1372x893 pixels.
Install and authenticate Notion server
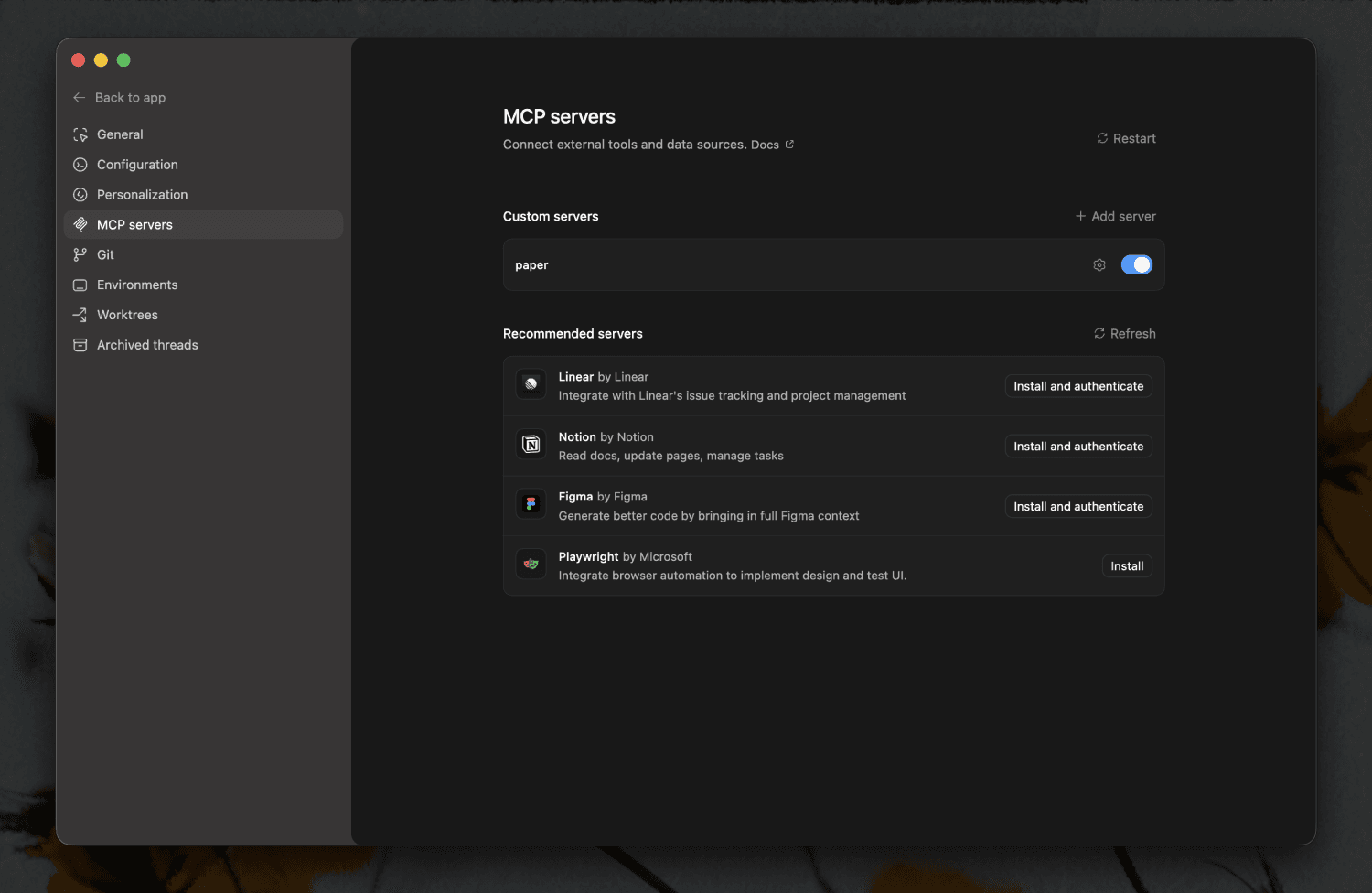[x=1078, y=446]
